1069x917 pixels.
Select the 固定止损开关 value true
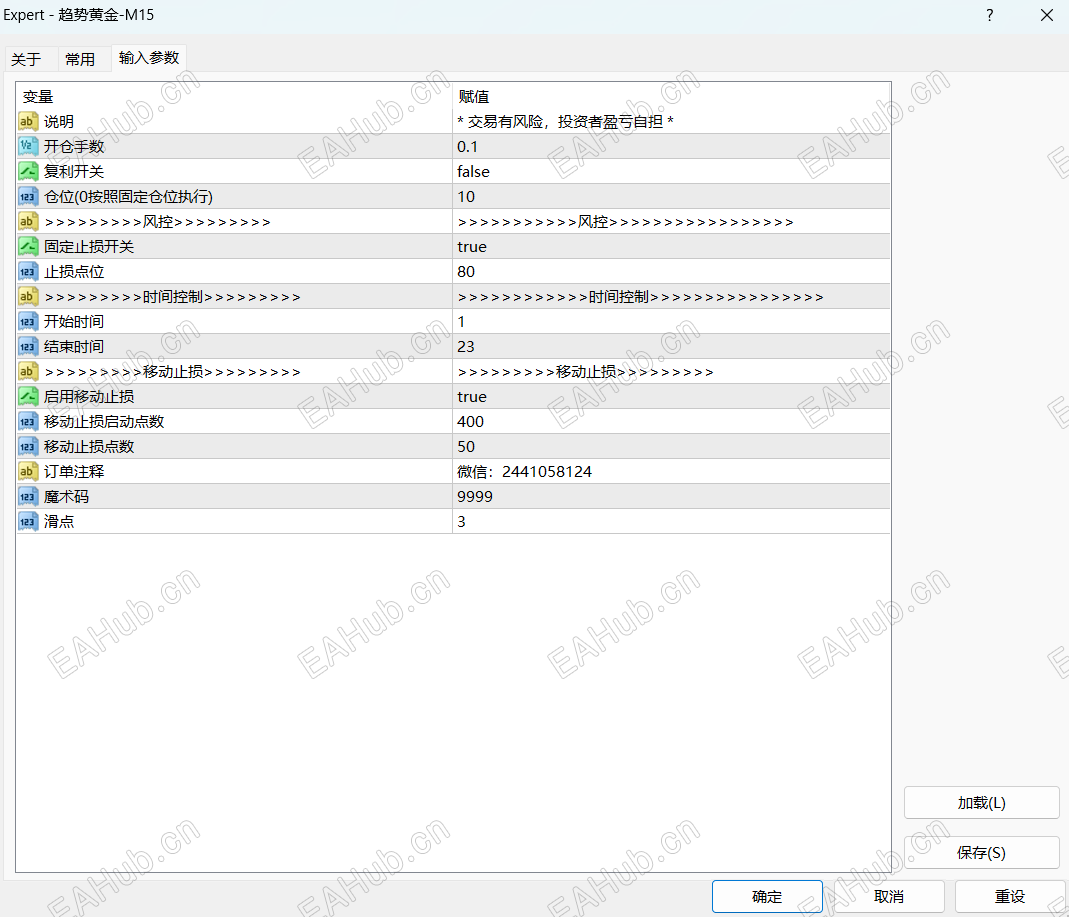point(472,246)
